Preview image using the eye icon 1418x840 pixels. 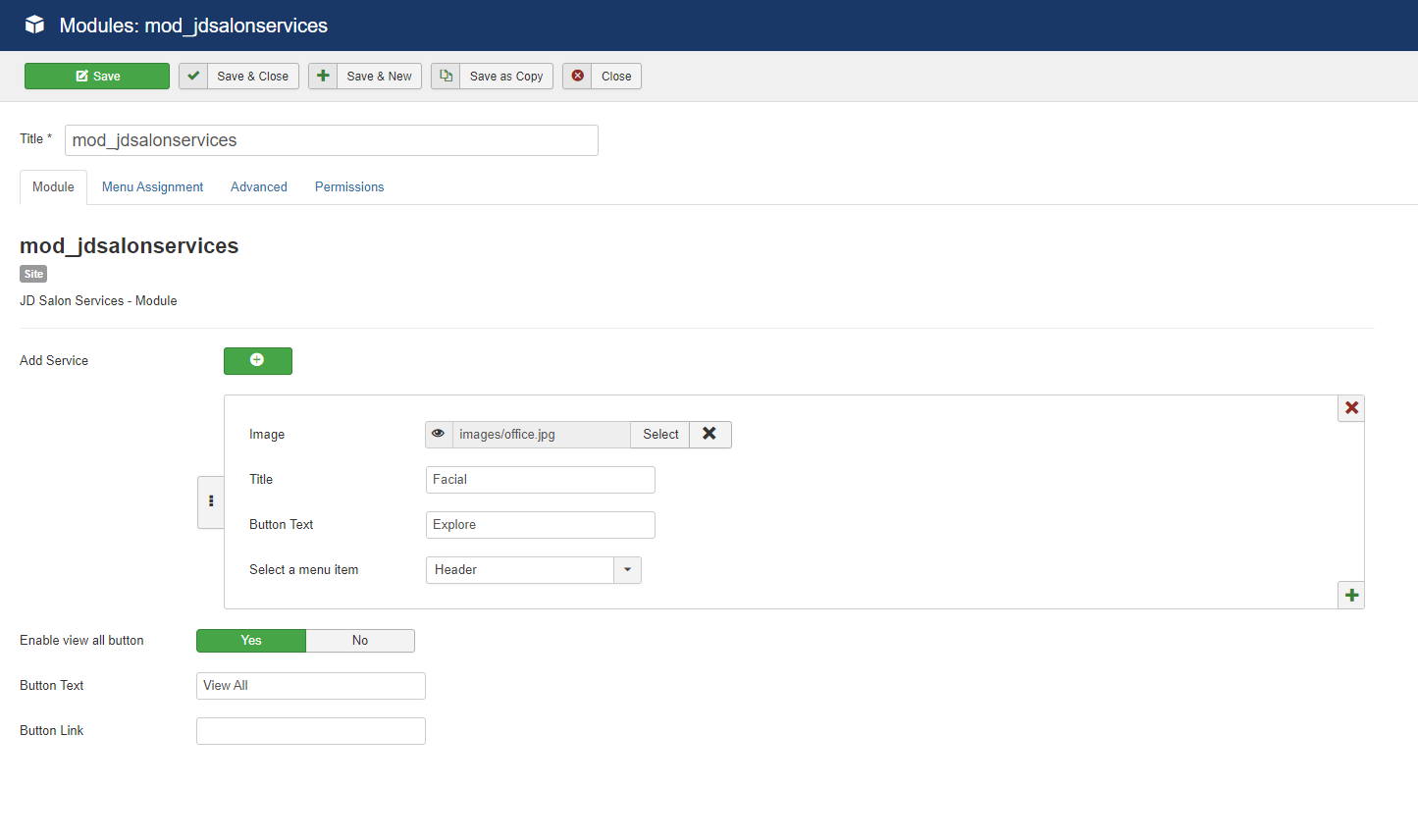439,434
